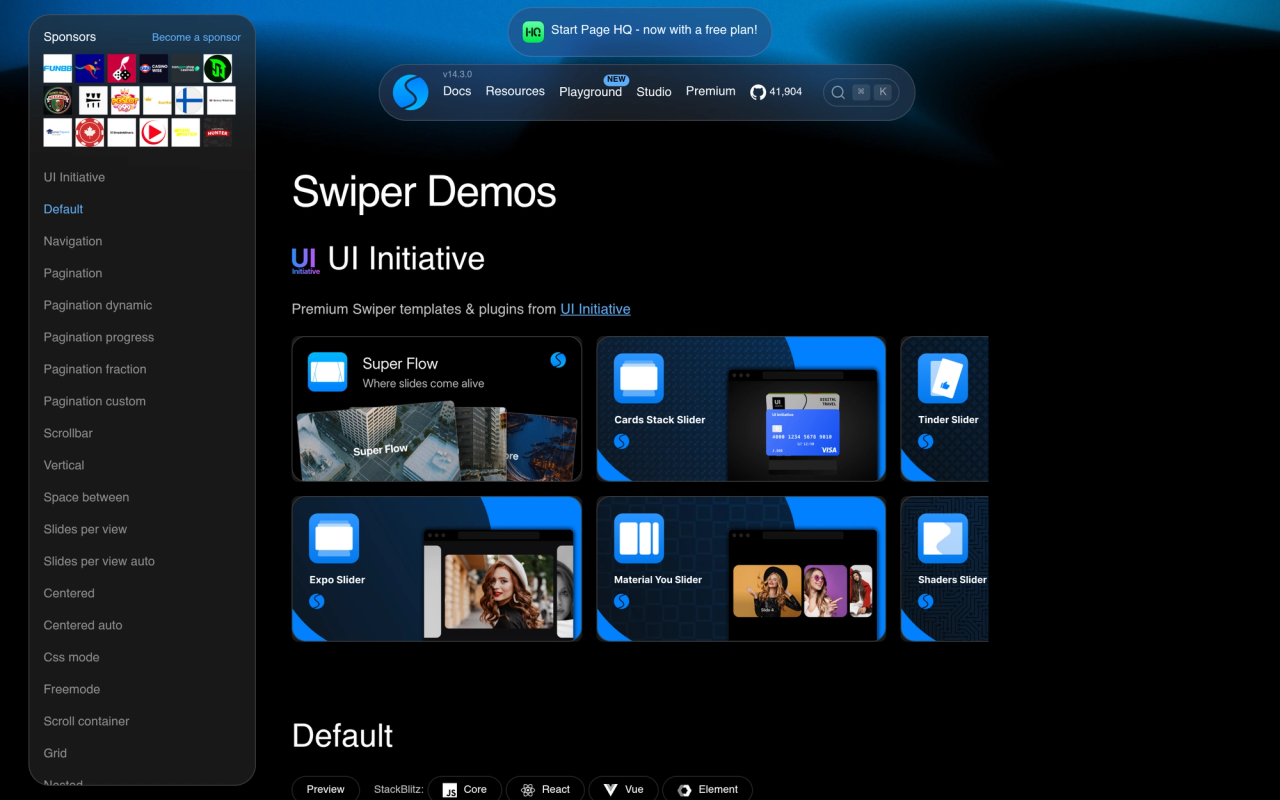The width and height of the screenshot is (1280, 800).
Task: Open the GitHub repository star count
Action: click(776, 92)
